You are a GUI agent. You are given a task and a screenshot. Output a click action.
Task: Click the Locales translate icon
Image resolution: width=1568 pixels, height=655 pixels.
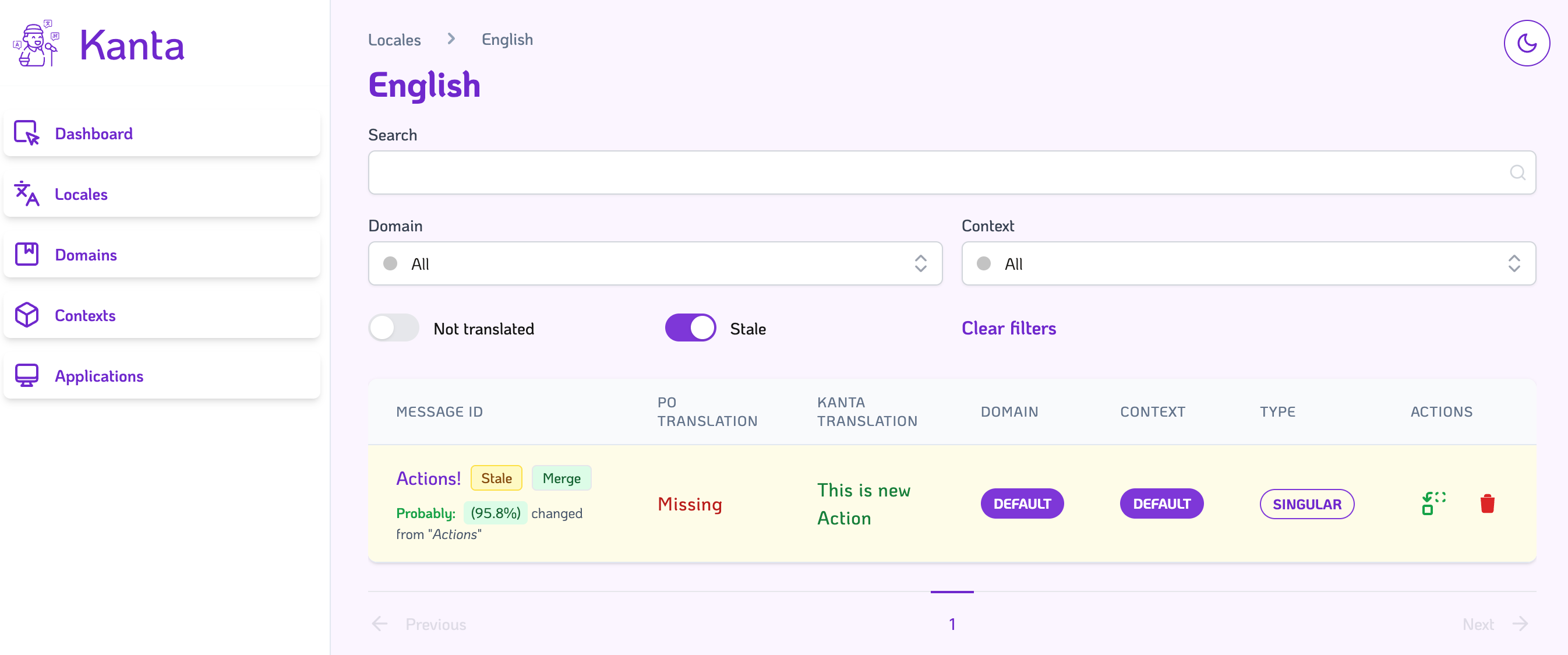[27, 193]
